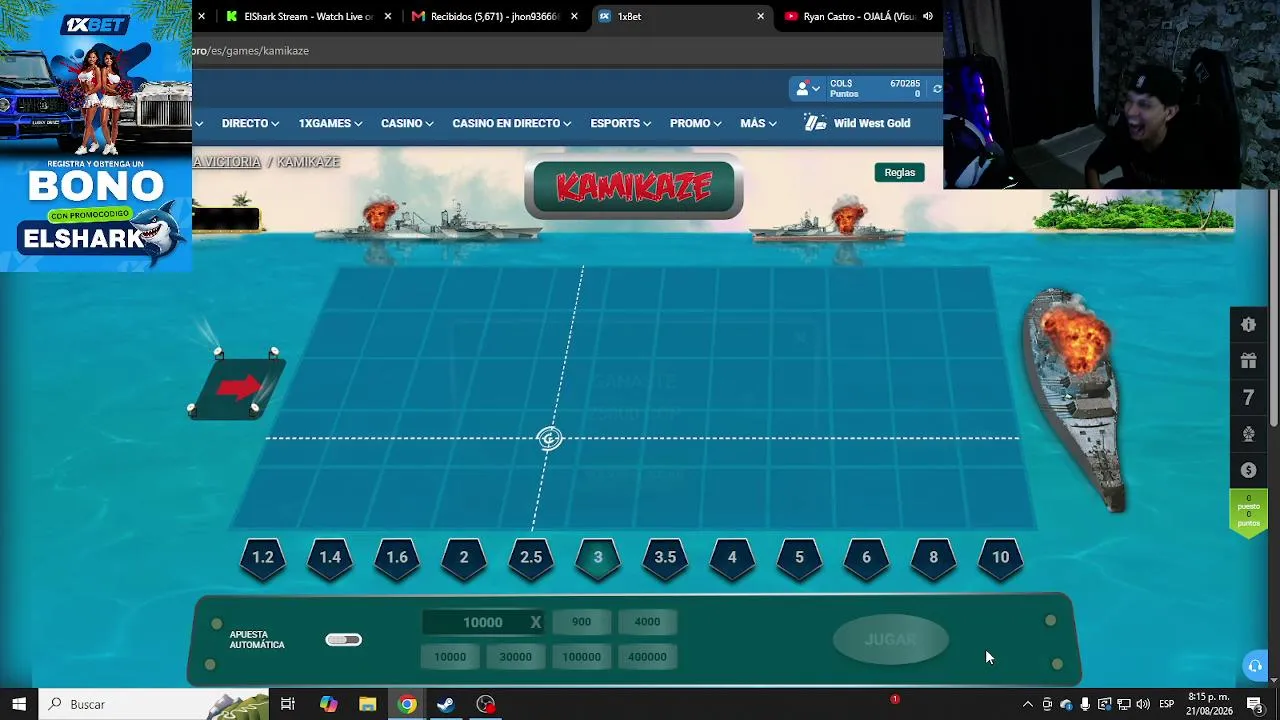This screenshot has width=1280, height=720.
Task: Expand the MÁS dropdown menu
Action: 759,123
